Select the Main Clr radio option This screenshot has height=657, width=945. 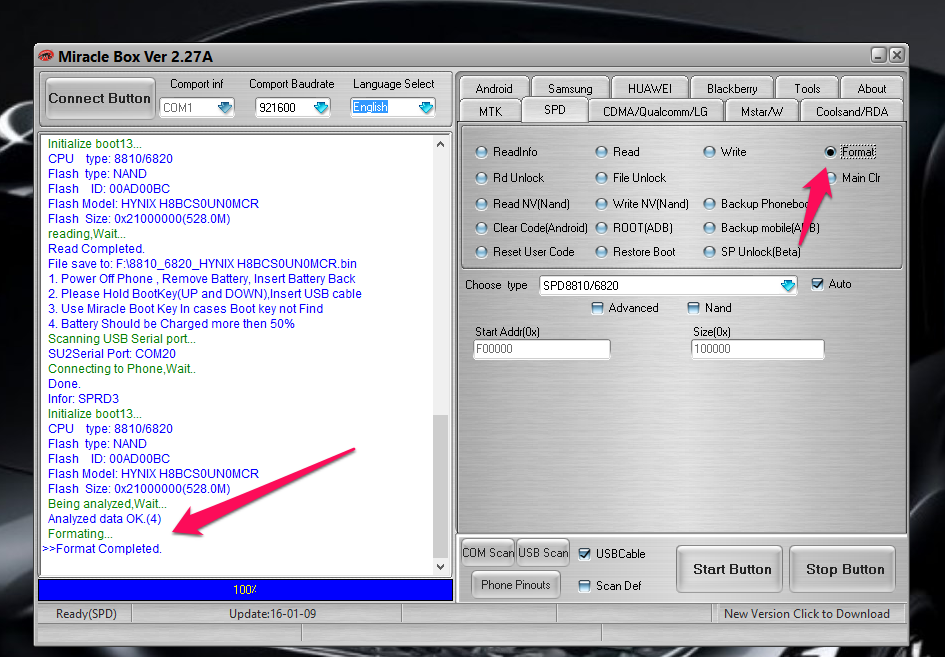(x=832, y=178)
